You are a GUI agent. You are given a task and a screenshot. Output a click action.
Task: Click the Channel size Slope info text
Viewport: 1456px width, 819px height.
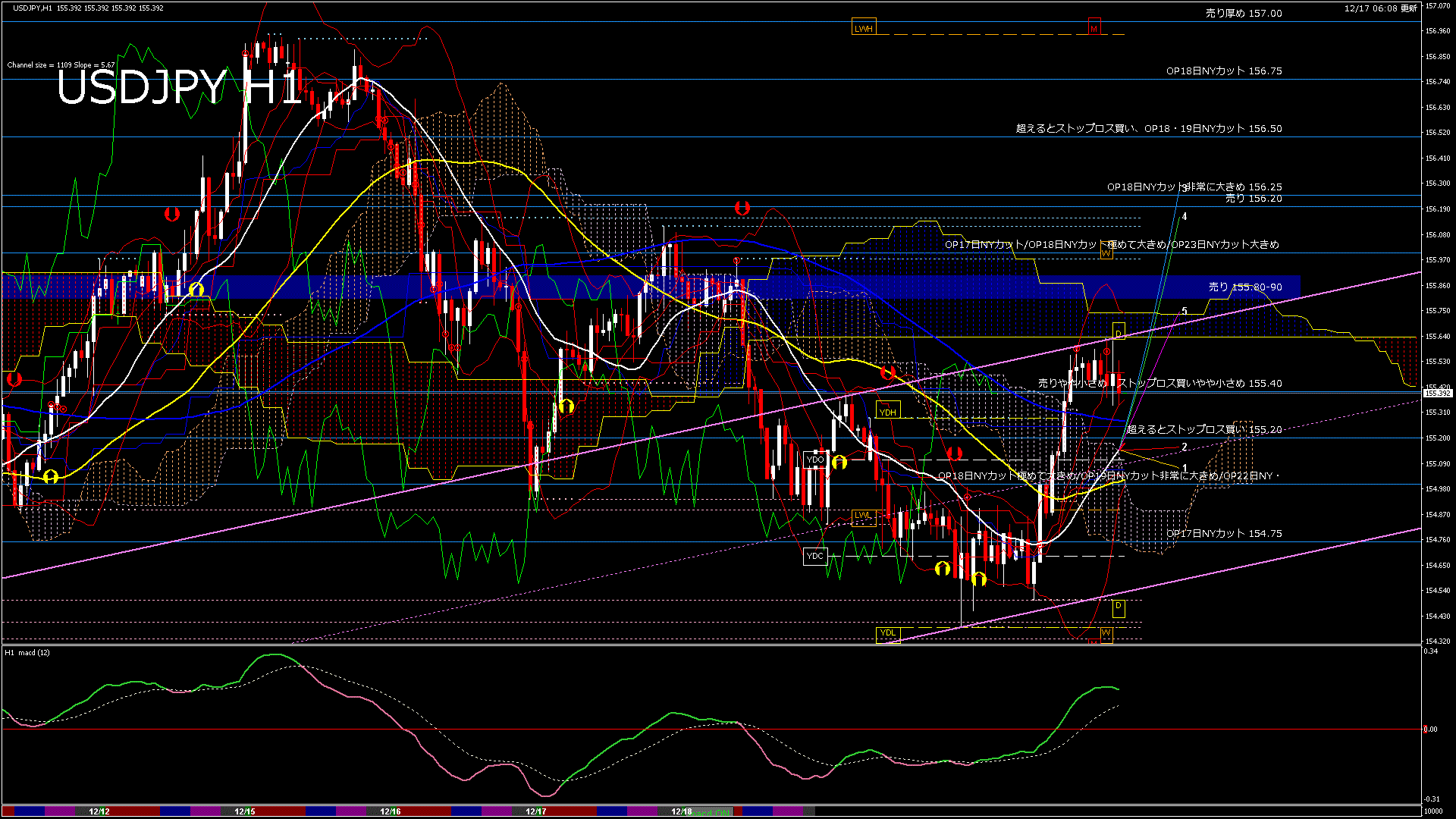pos(61,65)
